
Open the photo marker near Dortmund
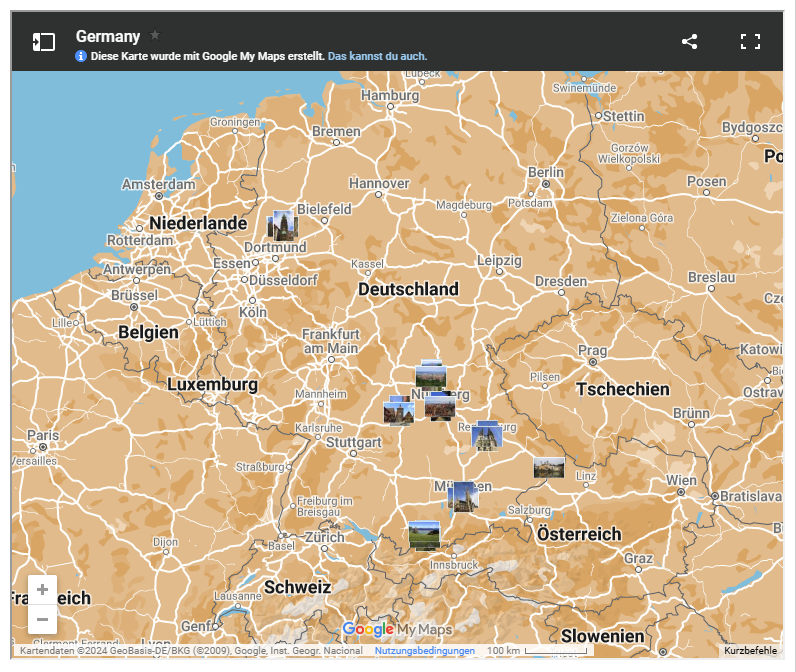coord(283,225)
